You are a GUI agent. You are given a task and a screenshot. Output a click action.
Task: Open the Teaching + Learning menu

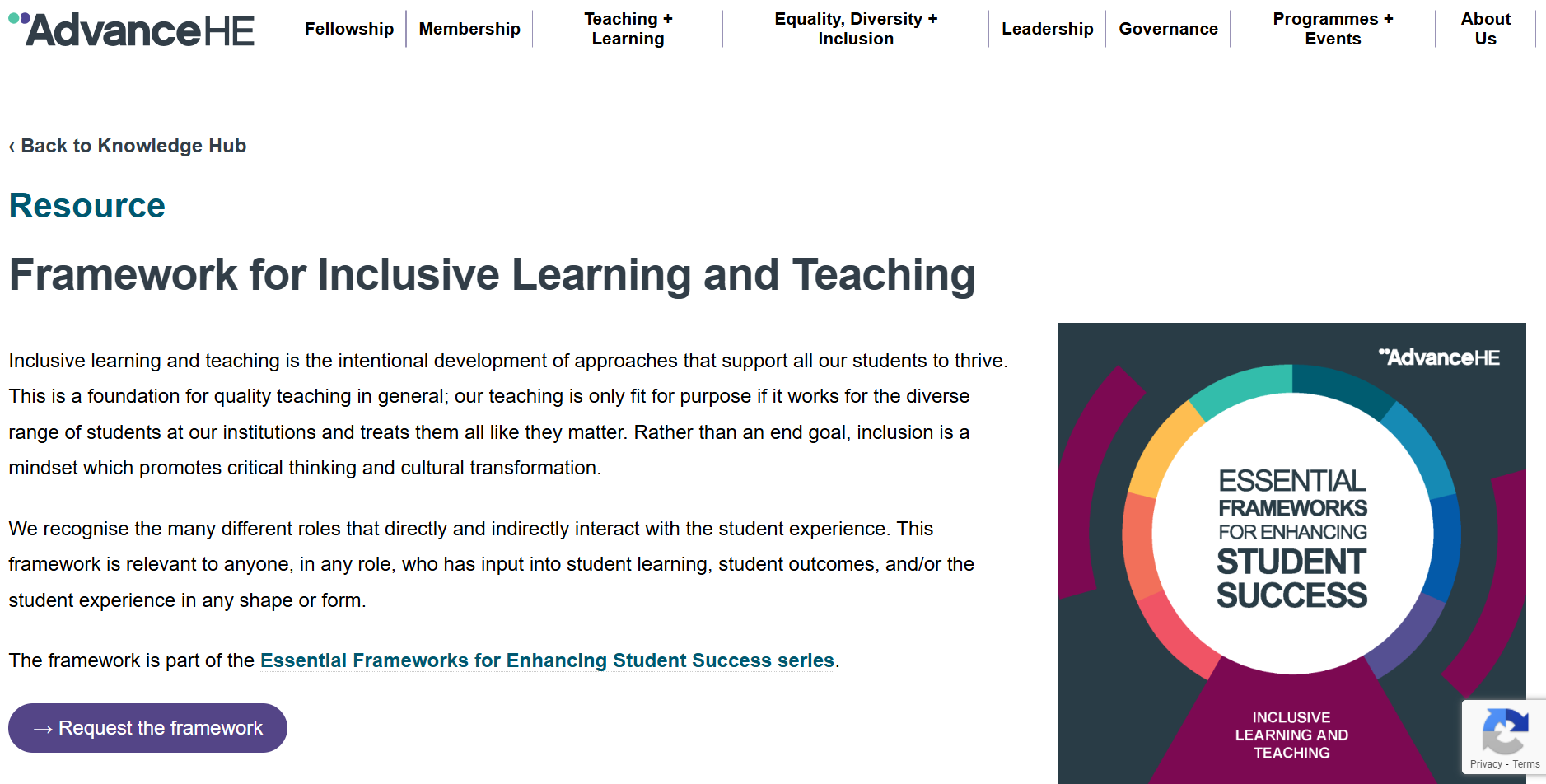pos(628,29)
